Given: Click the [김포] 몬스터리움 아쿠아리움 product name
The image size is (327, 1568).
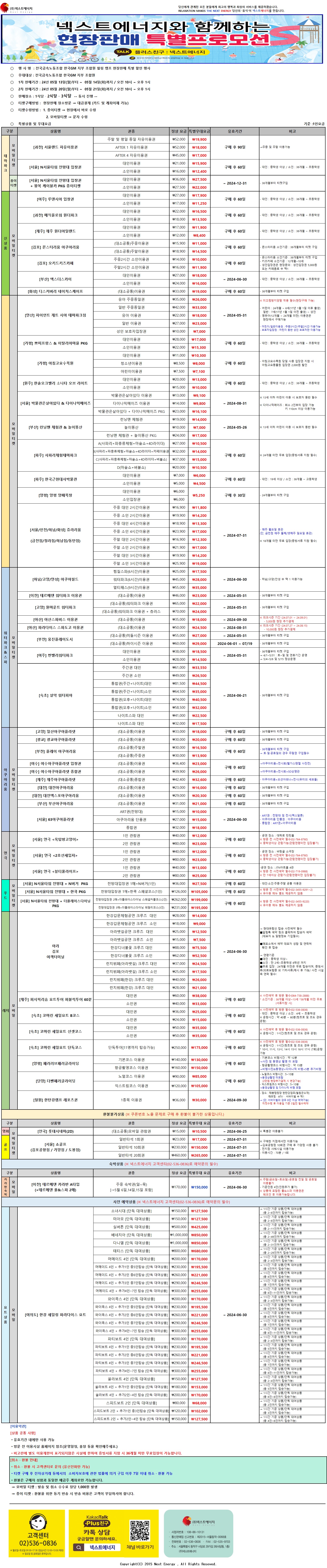Looking at the screenshot, I should [x=55, y=247].
